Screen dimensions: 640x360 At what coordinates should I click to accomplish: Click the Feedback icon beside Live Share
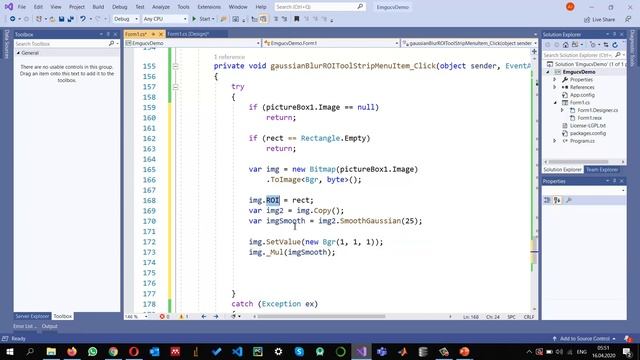628,19
